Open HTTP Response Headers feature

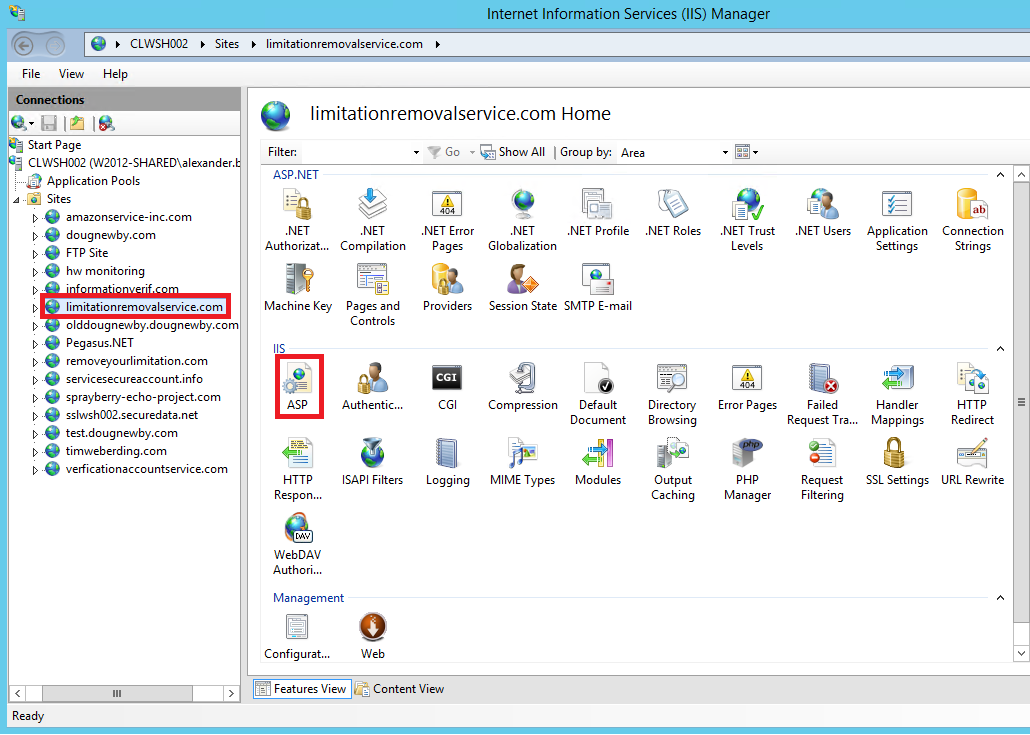[298, 469]
